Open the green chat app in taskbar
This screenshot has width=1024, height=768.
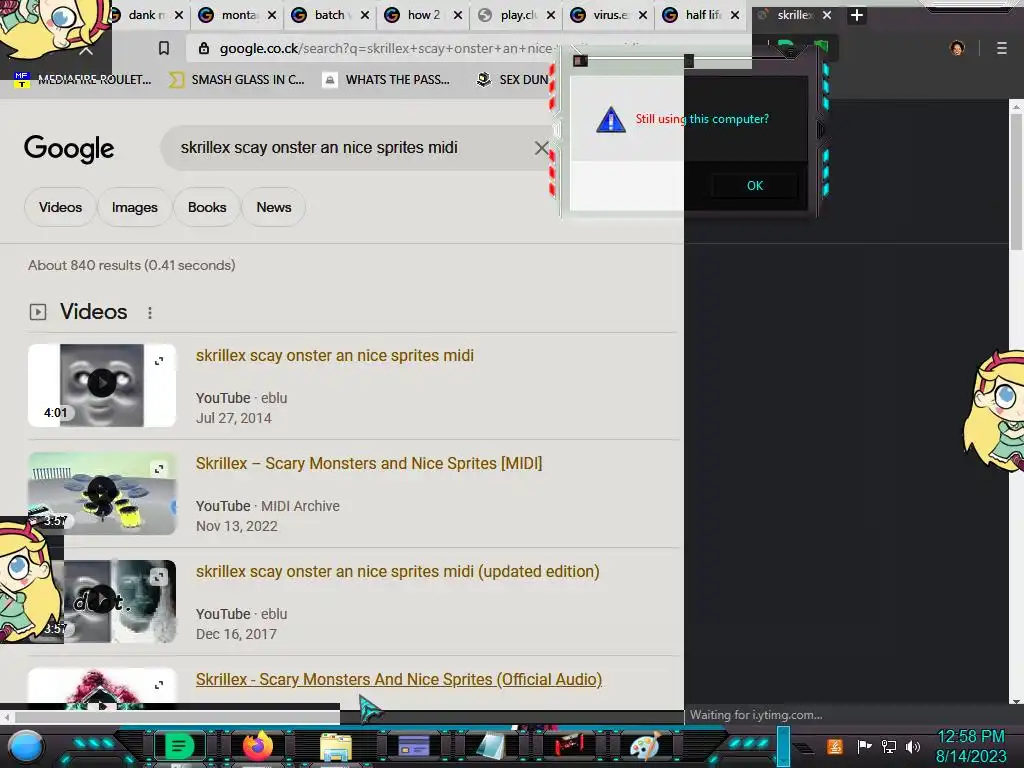[x=179, y=746]
